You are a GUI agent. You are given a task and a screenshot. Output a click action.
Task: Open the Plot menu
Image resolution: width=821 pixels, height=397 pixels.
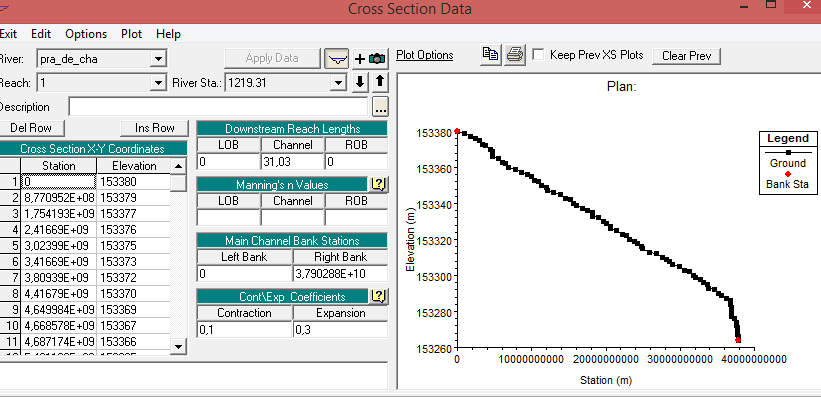131,34
